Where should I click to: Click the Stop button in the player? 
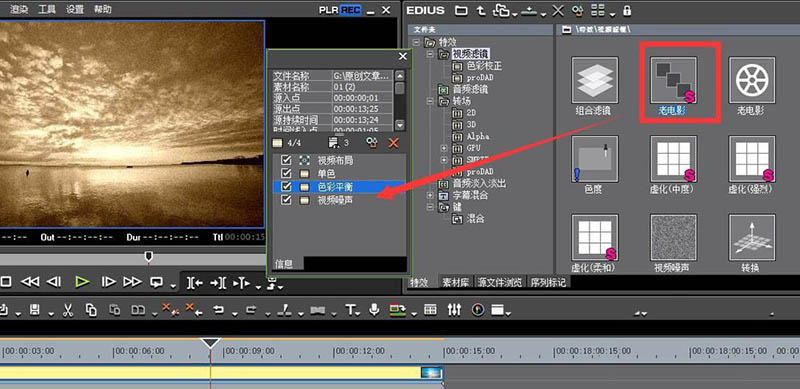[x=6, y=282]
